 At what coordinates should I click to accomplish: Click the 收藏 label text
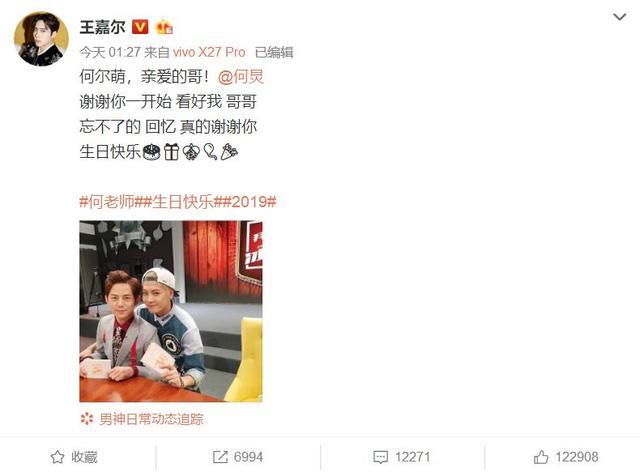pos(84,457)
